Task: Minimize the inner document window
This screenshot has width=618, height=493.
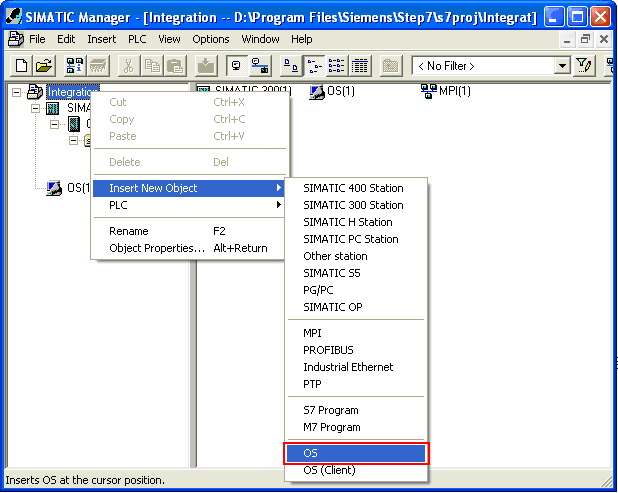Action: point(567,39)
